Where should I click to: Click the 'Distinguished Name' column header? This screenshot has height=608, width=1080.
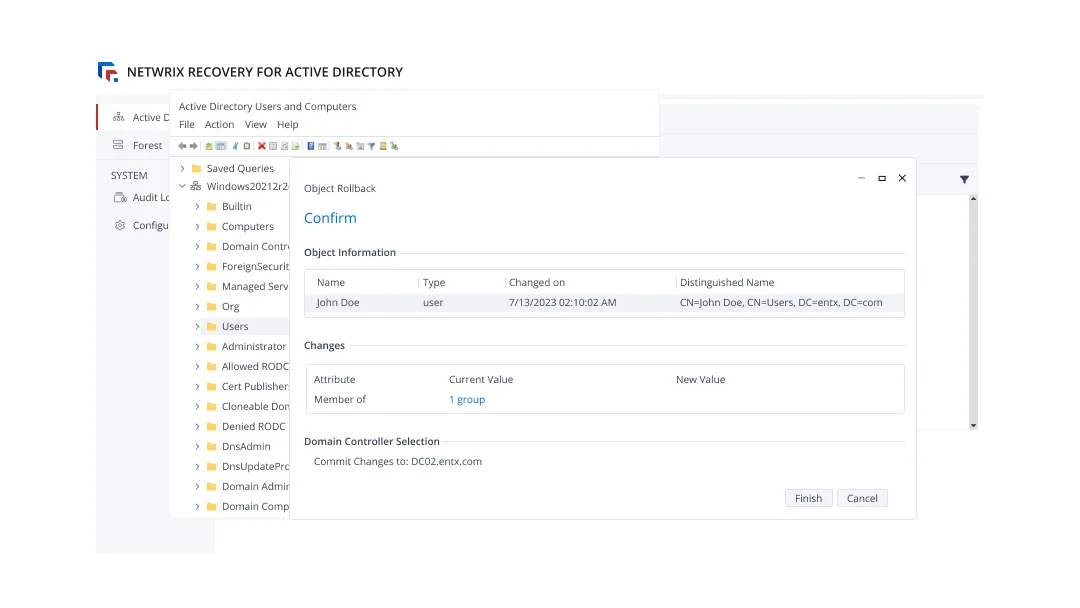727,282
